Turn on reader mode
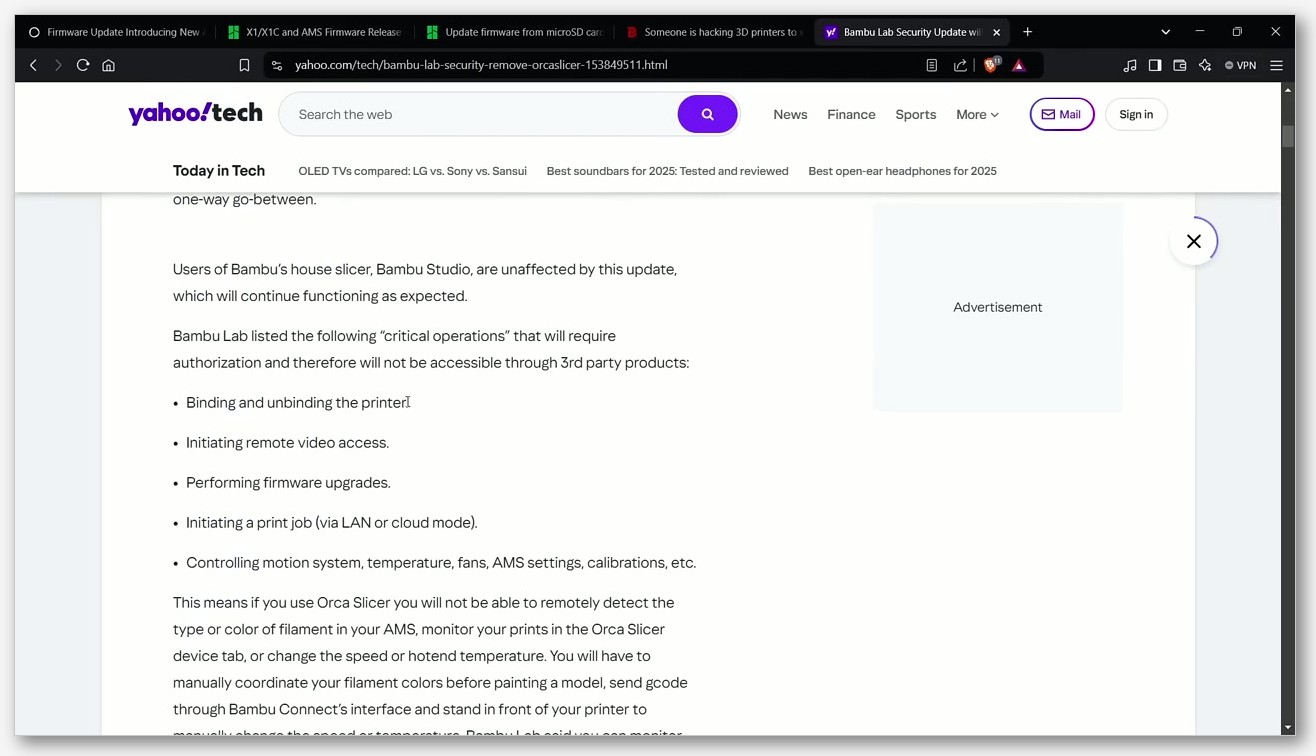Image resolution: width=1316 pixels, height=756 pixels. tap(931, 65)
